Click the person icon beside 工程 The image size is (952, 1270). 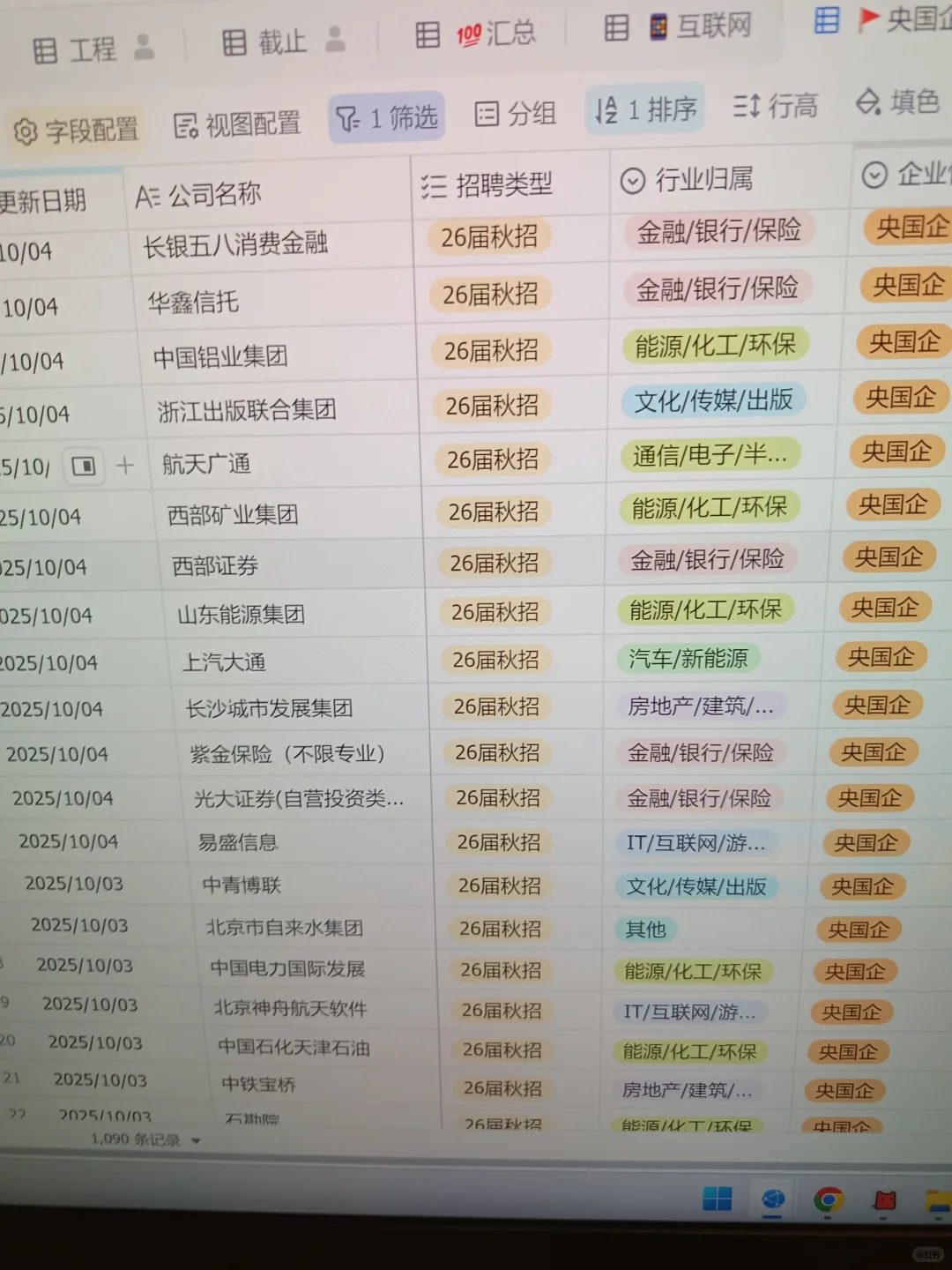[144, 47]
